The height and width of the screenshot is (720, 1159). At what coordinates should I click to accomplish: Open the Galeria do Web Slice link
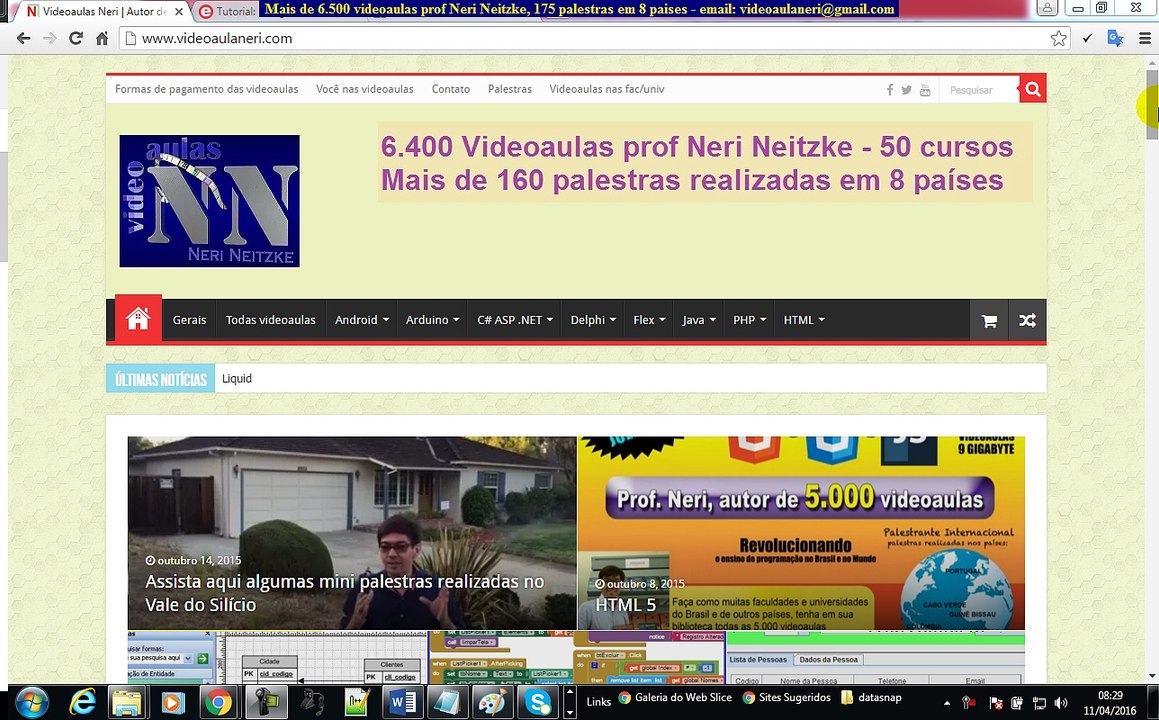click(x=675, y=698)
